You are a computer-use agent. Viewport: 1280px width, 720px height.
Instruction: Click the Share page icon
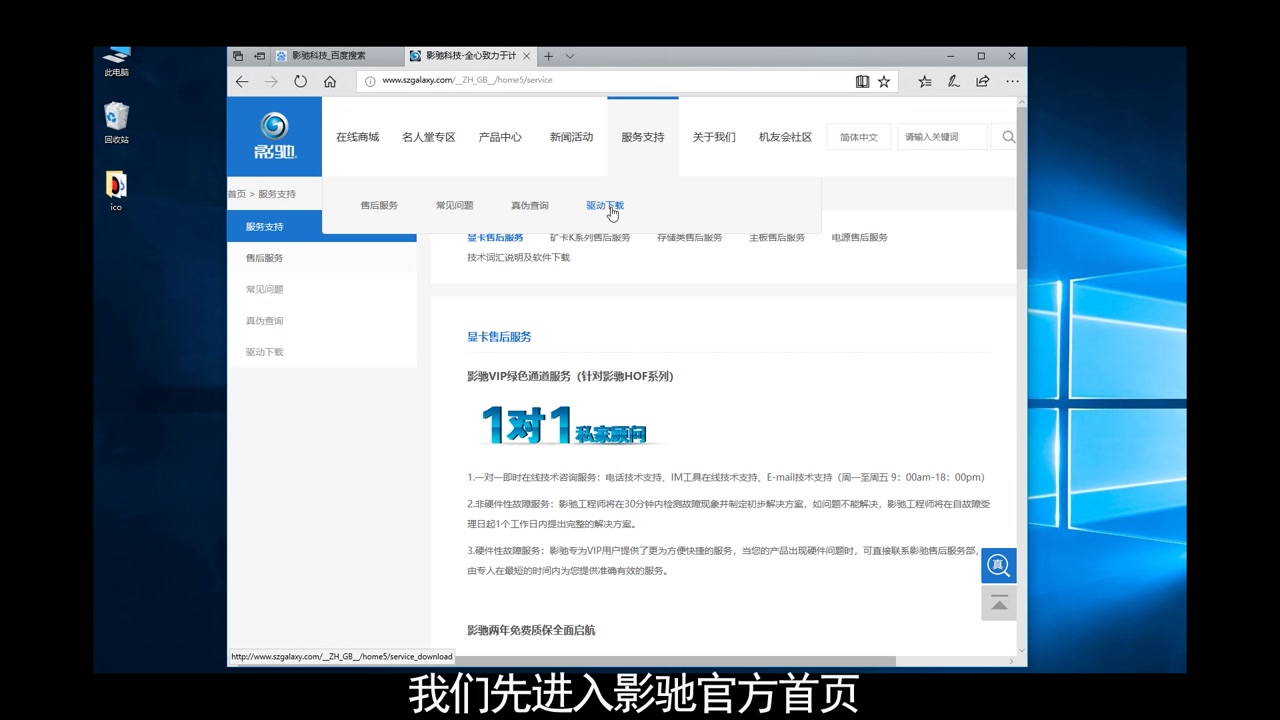983,81
